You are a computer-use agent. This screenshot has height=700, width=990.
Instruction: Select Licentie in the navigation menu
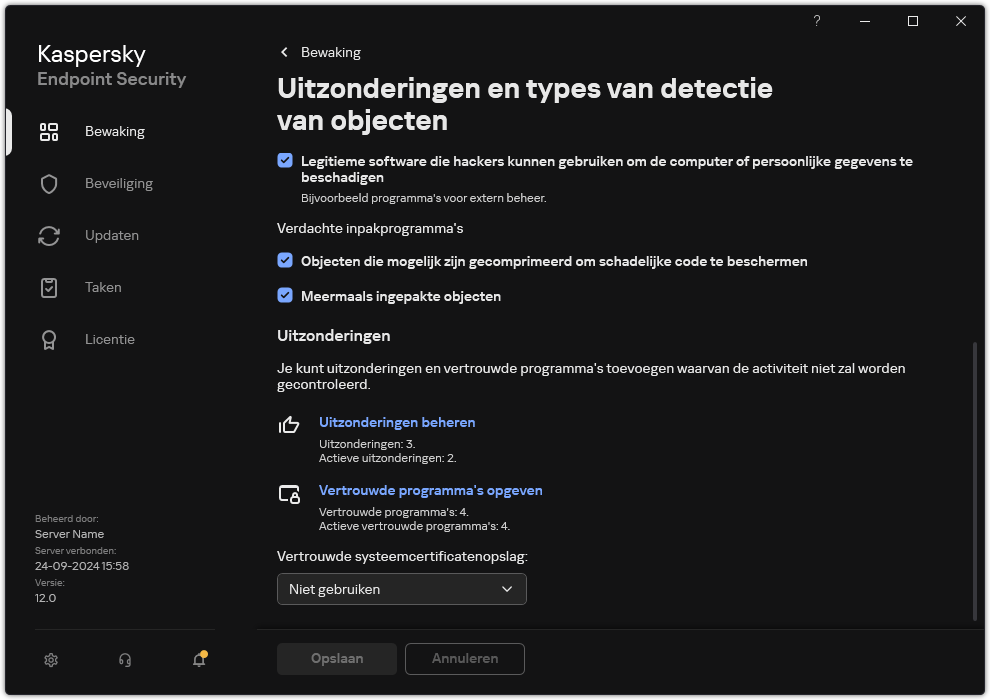pyautogui.click(x=110, y=339)
